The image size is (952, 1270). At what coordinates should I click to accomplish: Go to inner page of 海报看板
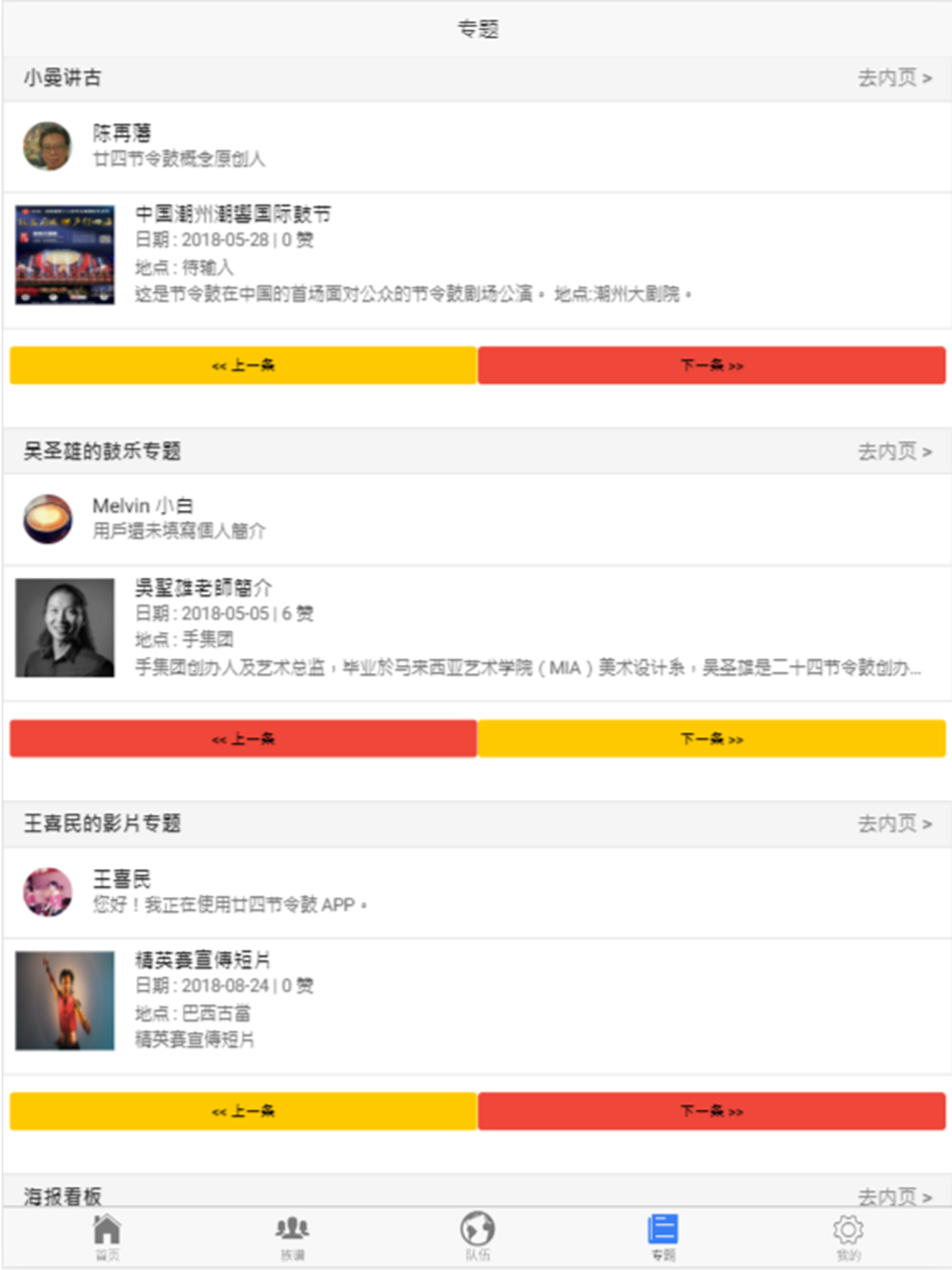(895, 1196)
